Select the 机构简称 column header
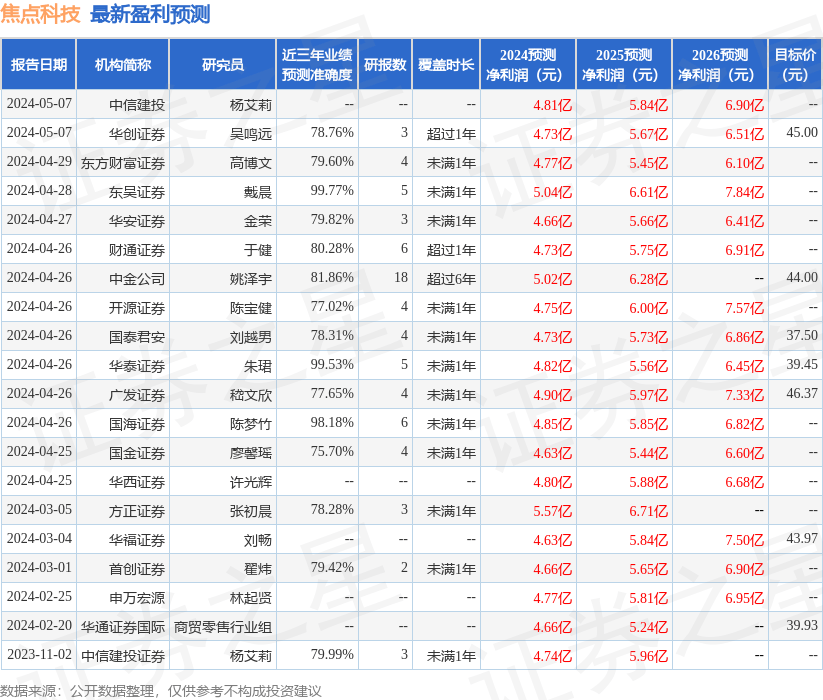The width and height of the screenshot is (823, 700). pyautogui.click(x=123, y=65)
